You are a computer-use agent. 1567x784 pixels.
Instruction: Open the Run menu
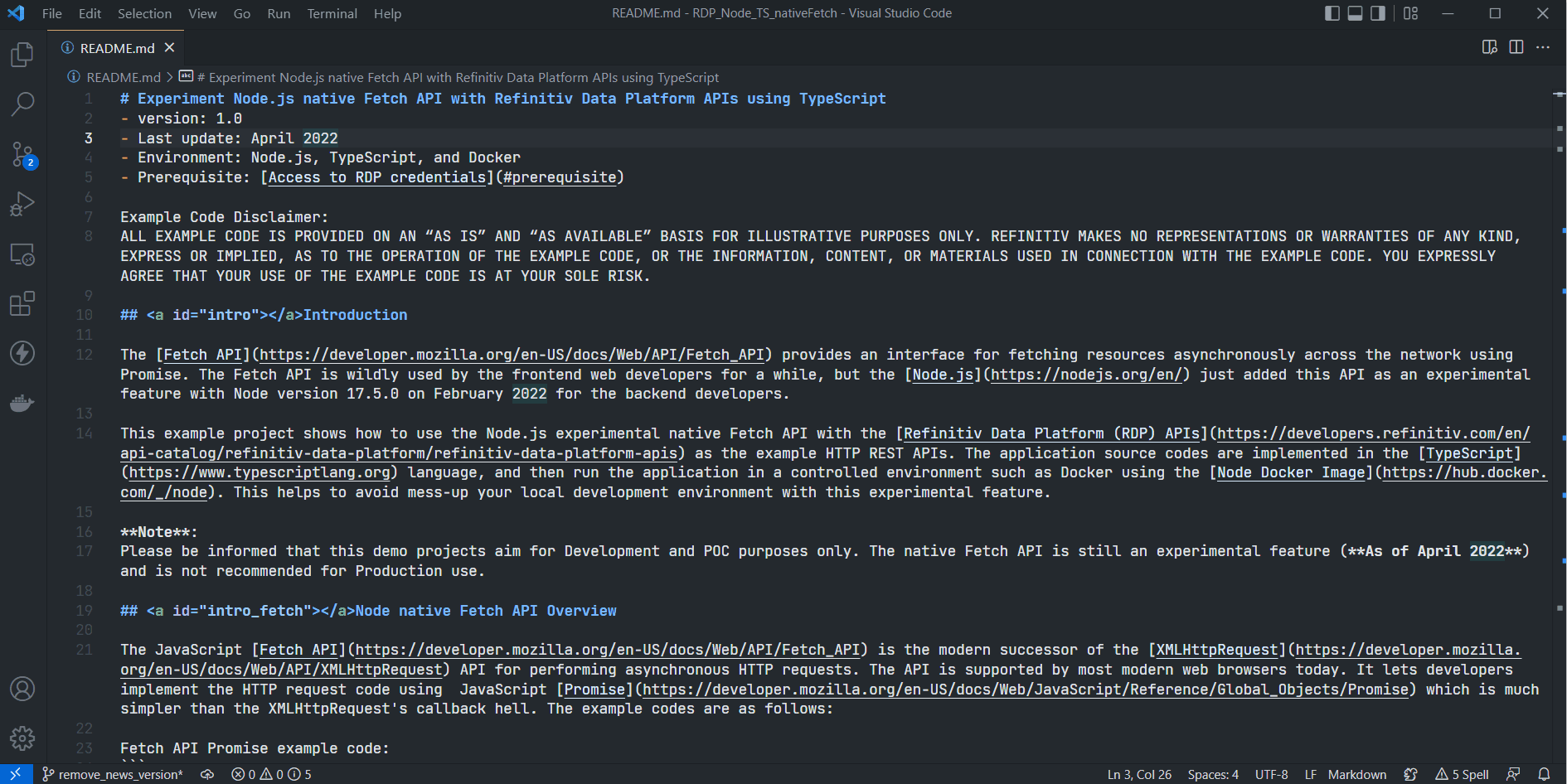tap(279, 13)
